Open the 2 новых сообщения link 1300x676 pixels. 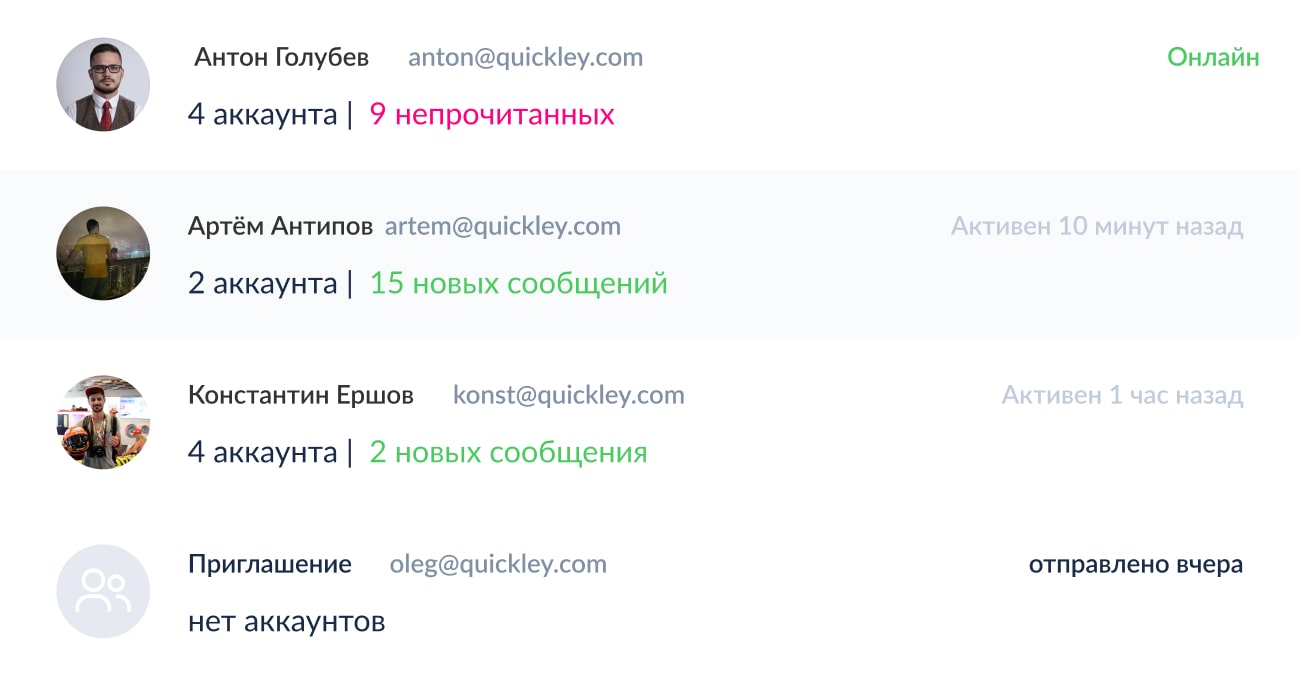508,453
